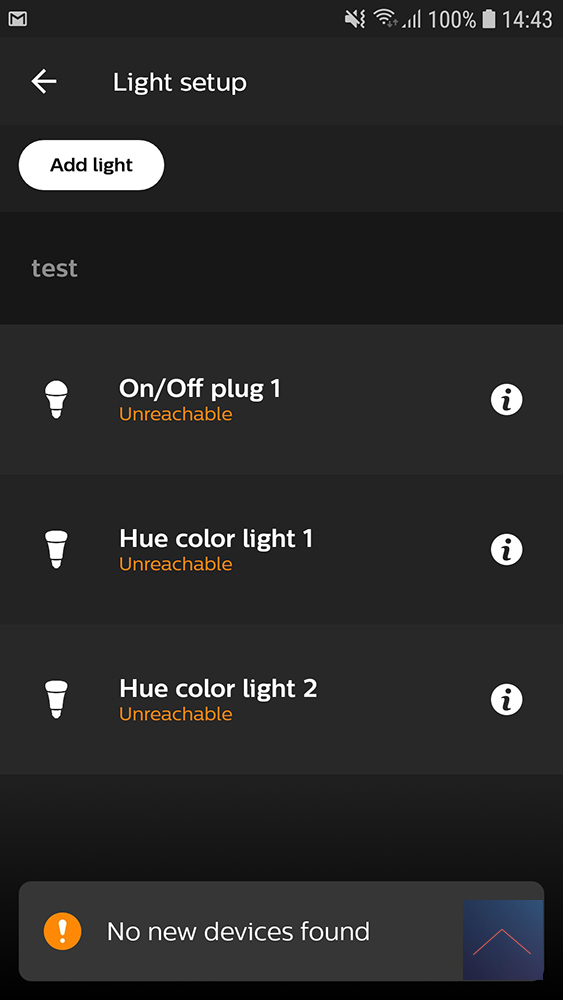Screen dimensions: 563x1000
Task: Tap the muted sound status icon
Action: (355, 19)
